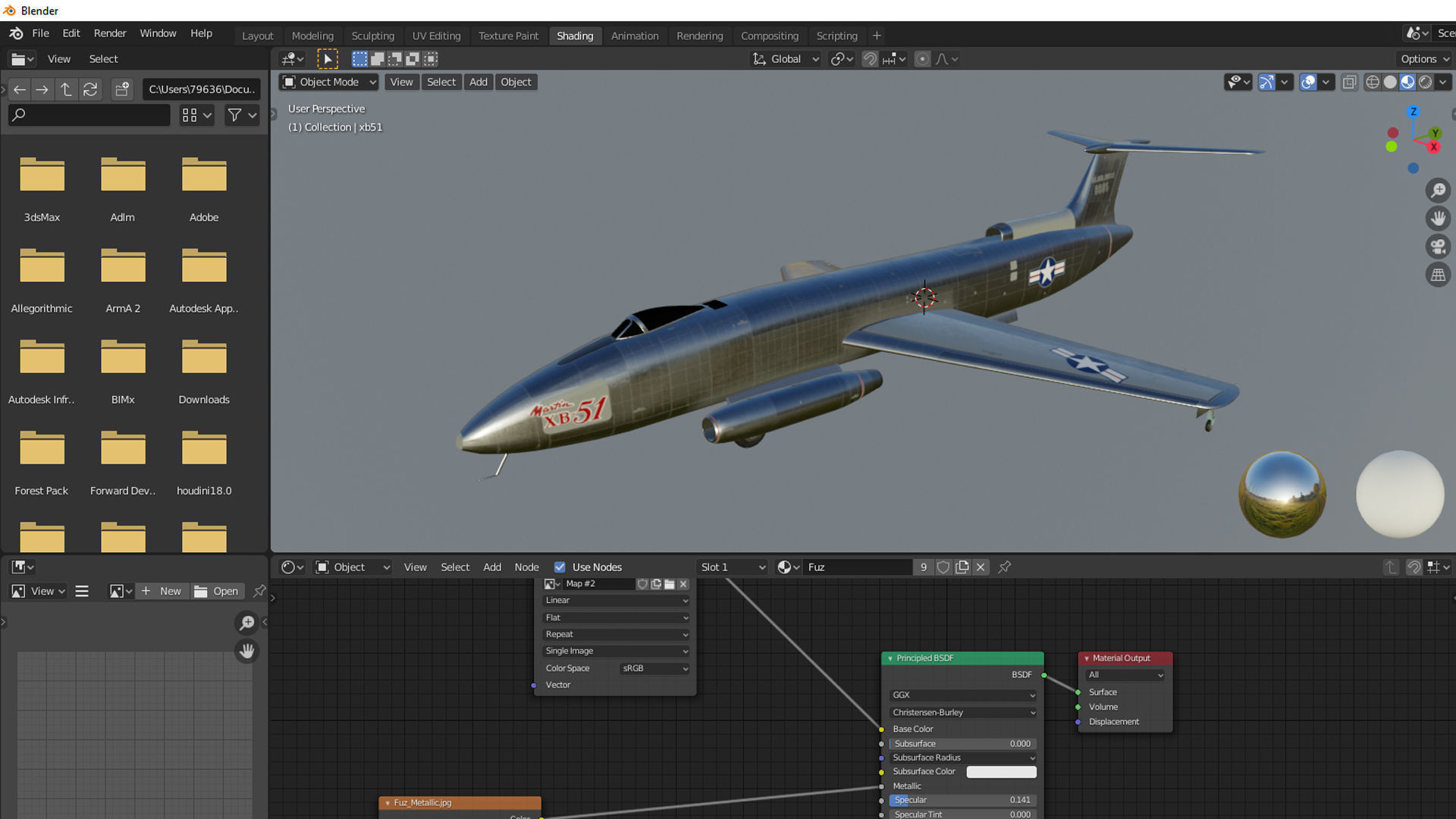Click the blue Z axis gizmo
This screenshot has width=1456, height=819.
[x=1413, y=111]
